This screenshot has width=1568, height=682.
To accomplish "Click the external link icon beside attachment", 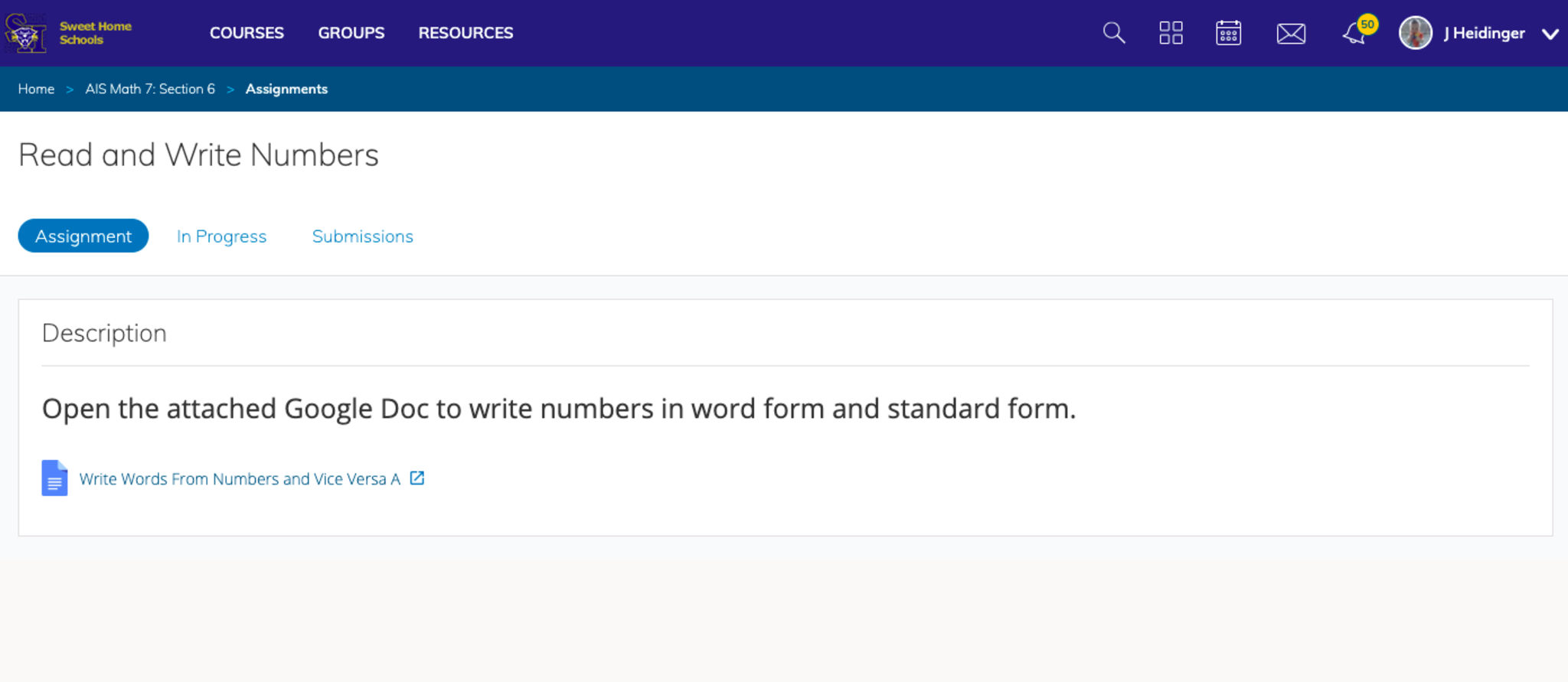I will (417, 478).
